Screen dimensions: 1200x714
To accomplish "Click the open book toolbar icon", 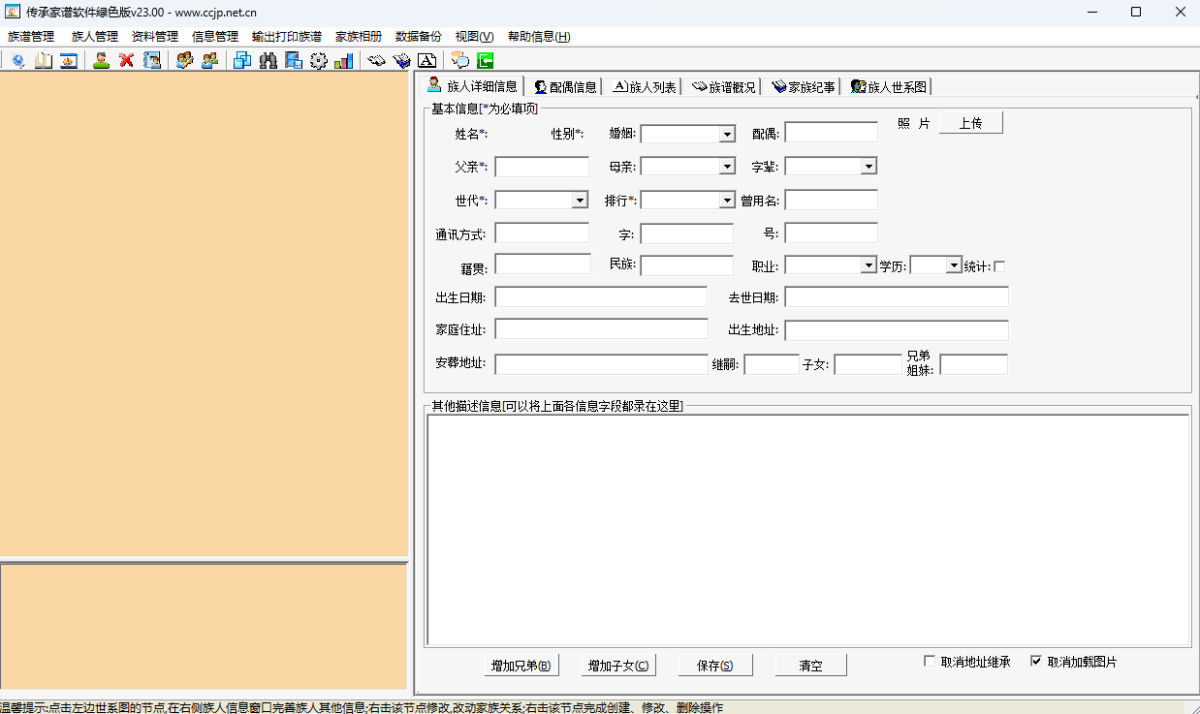I will tap(43, 61).
